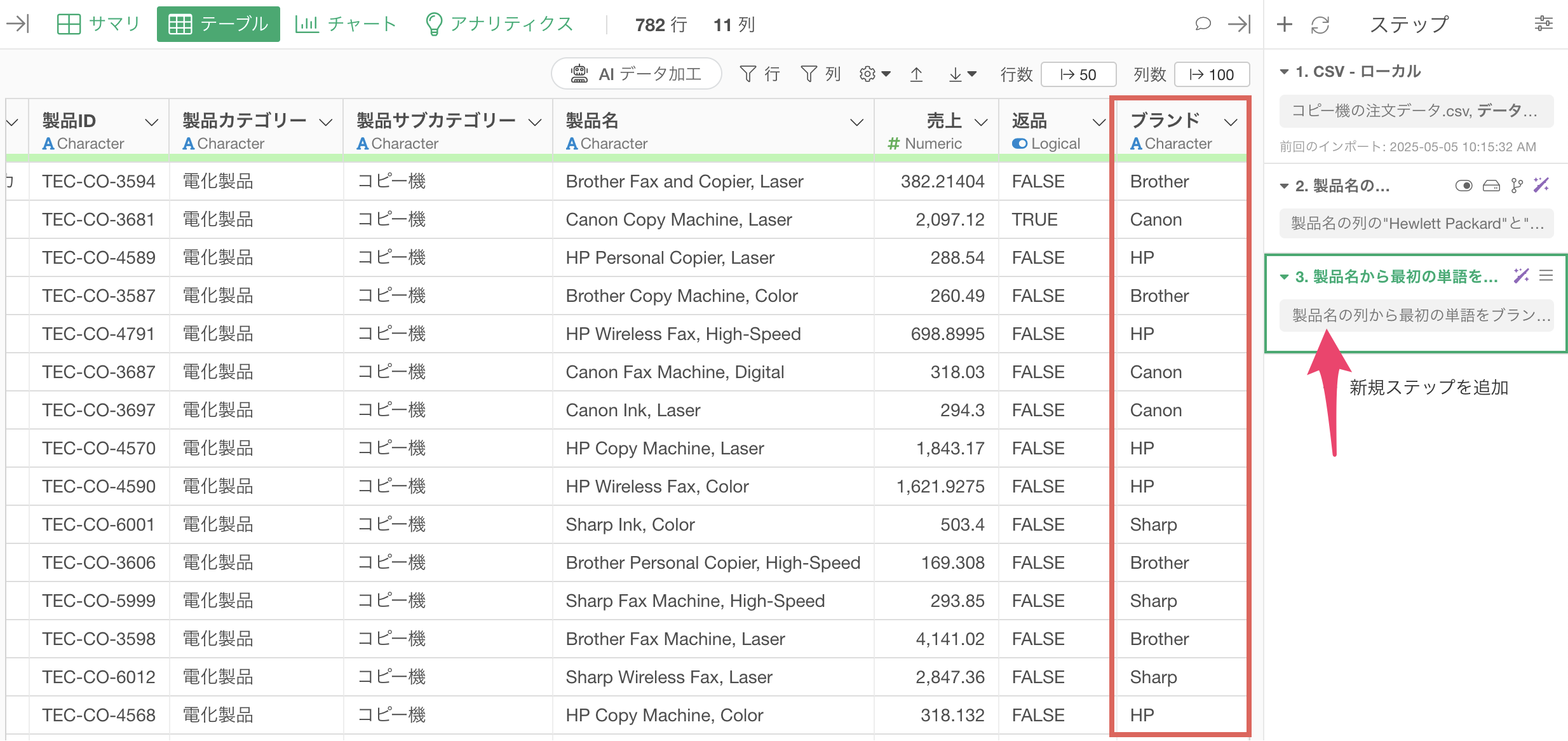Open 返品 column menu chevron
The image size is (1568, 741).
(1099, 122)
